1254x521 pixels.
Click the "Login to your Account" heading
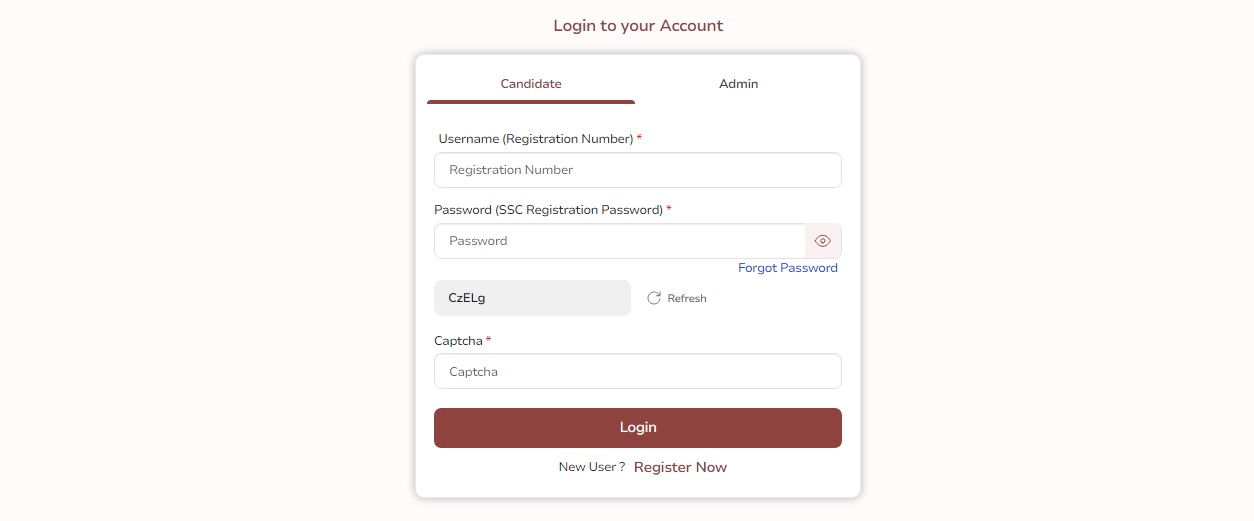pyautogui.click(x=638, y=26)
